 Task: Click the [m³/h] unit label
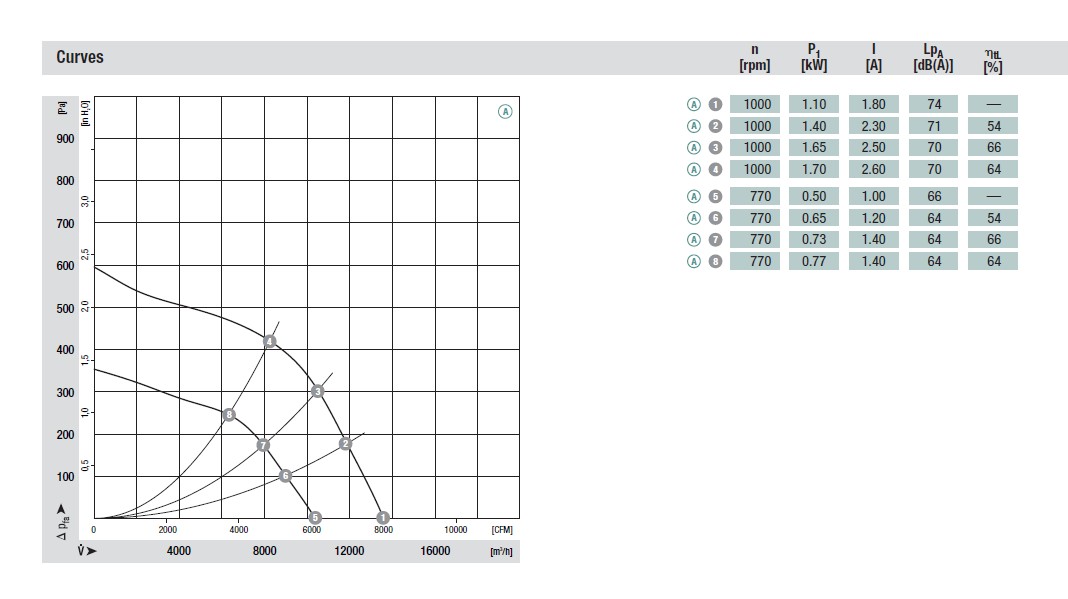click(x=501, y=551)
